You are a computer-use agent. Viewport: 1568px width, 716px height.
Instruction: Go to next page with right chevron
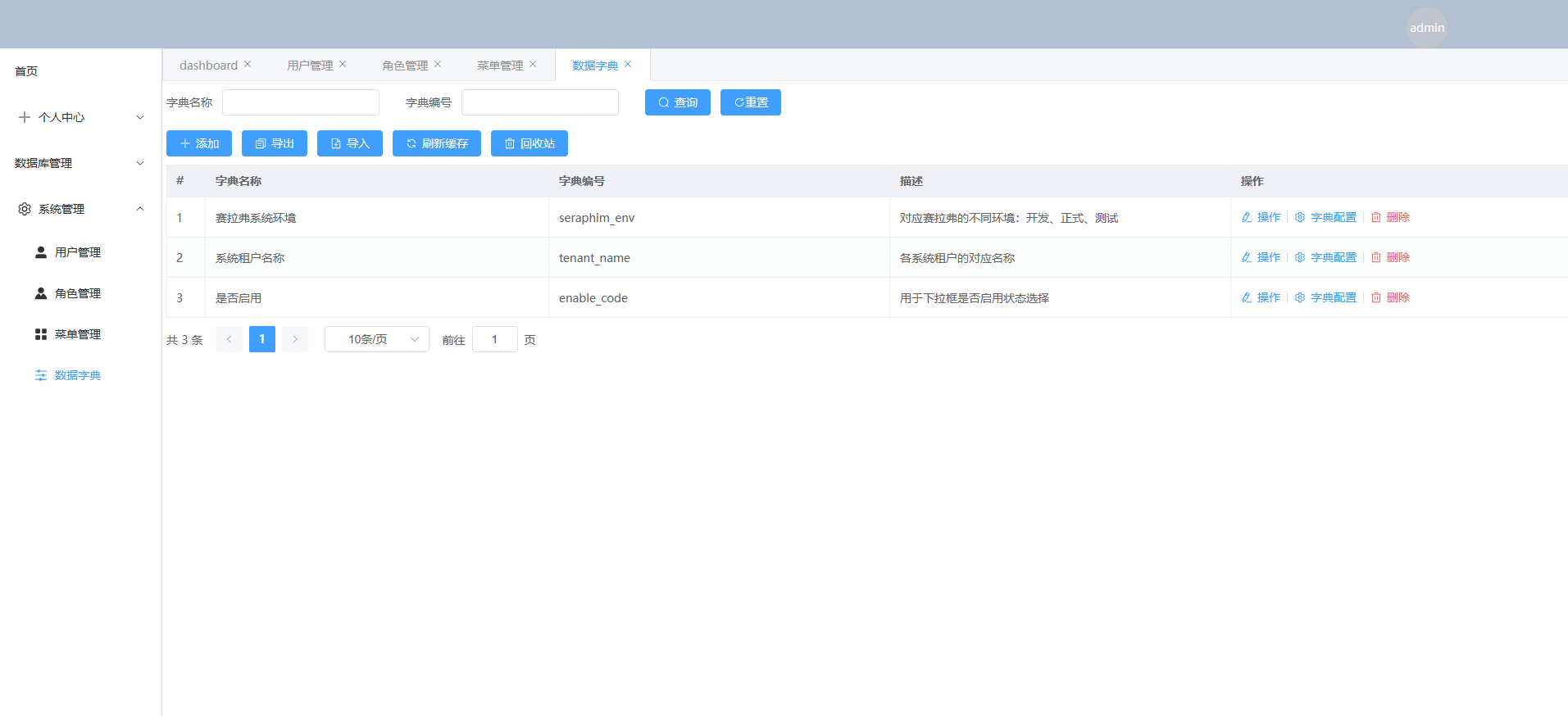[x=295, y=339]
